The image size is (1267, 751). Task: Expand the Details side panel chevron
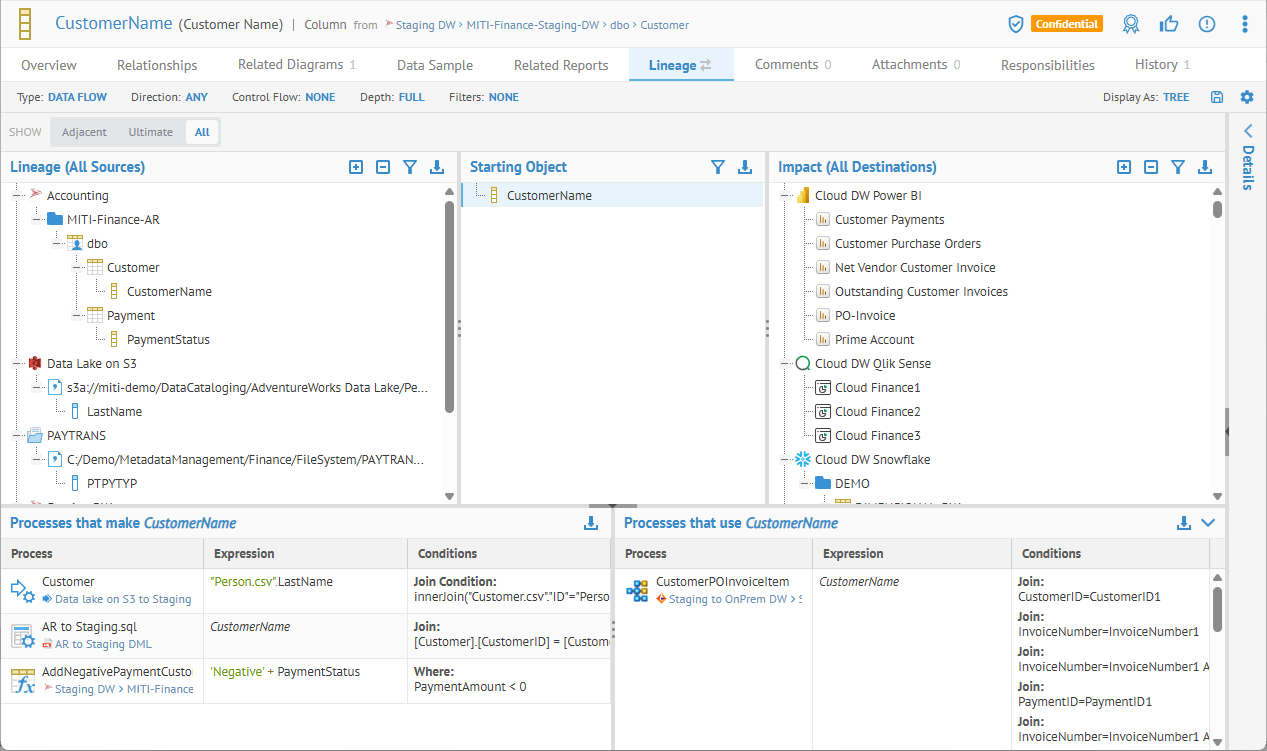point(1247,131)
